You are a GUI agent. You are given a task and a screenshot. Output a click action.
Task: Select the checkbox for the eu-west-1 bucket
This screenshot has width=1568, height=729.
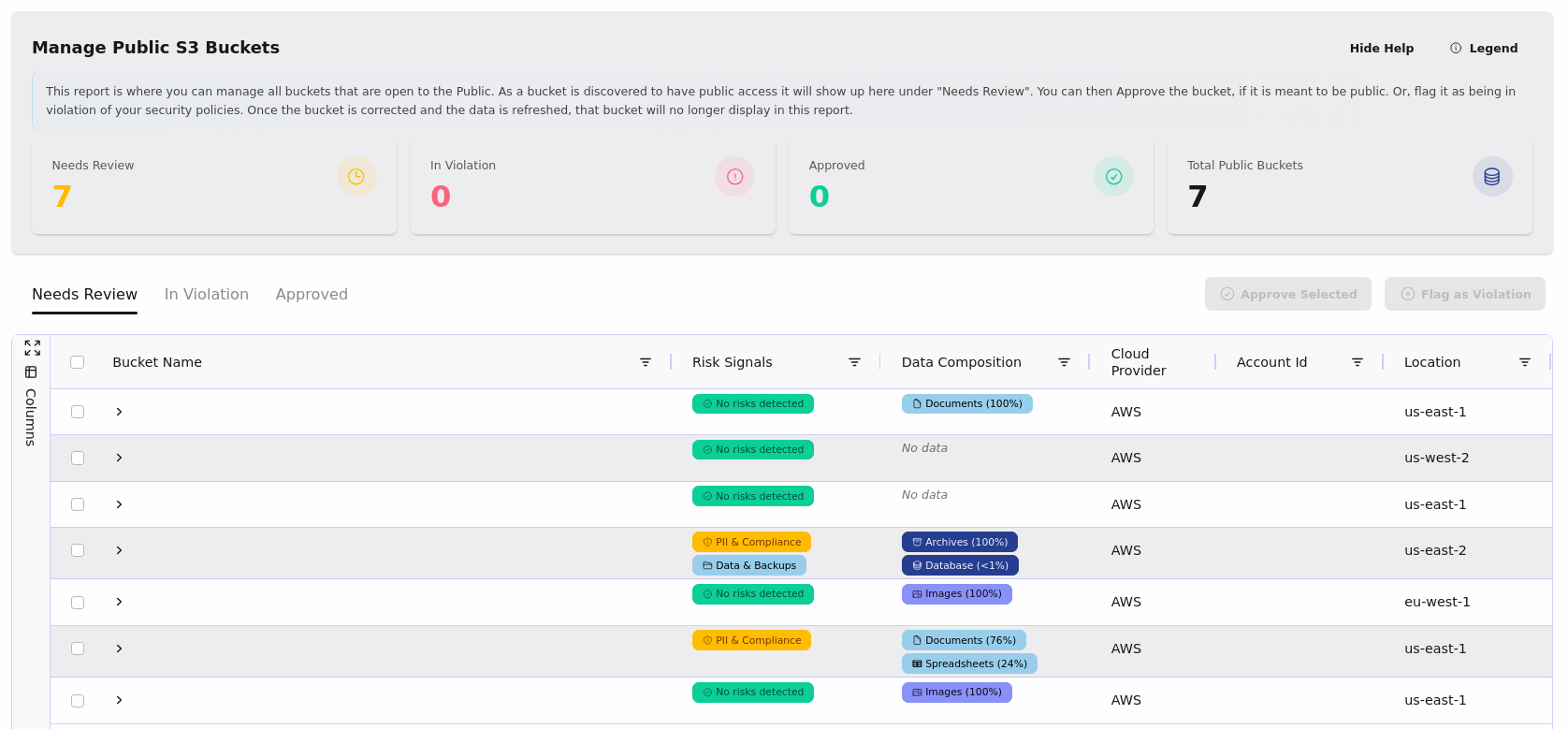(78, 603)
